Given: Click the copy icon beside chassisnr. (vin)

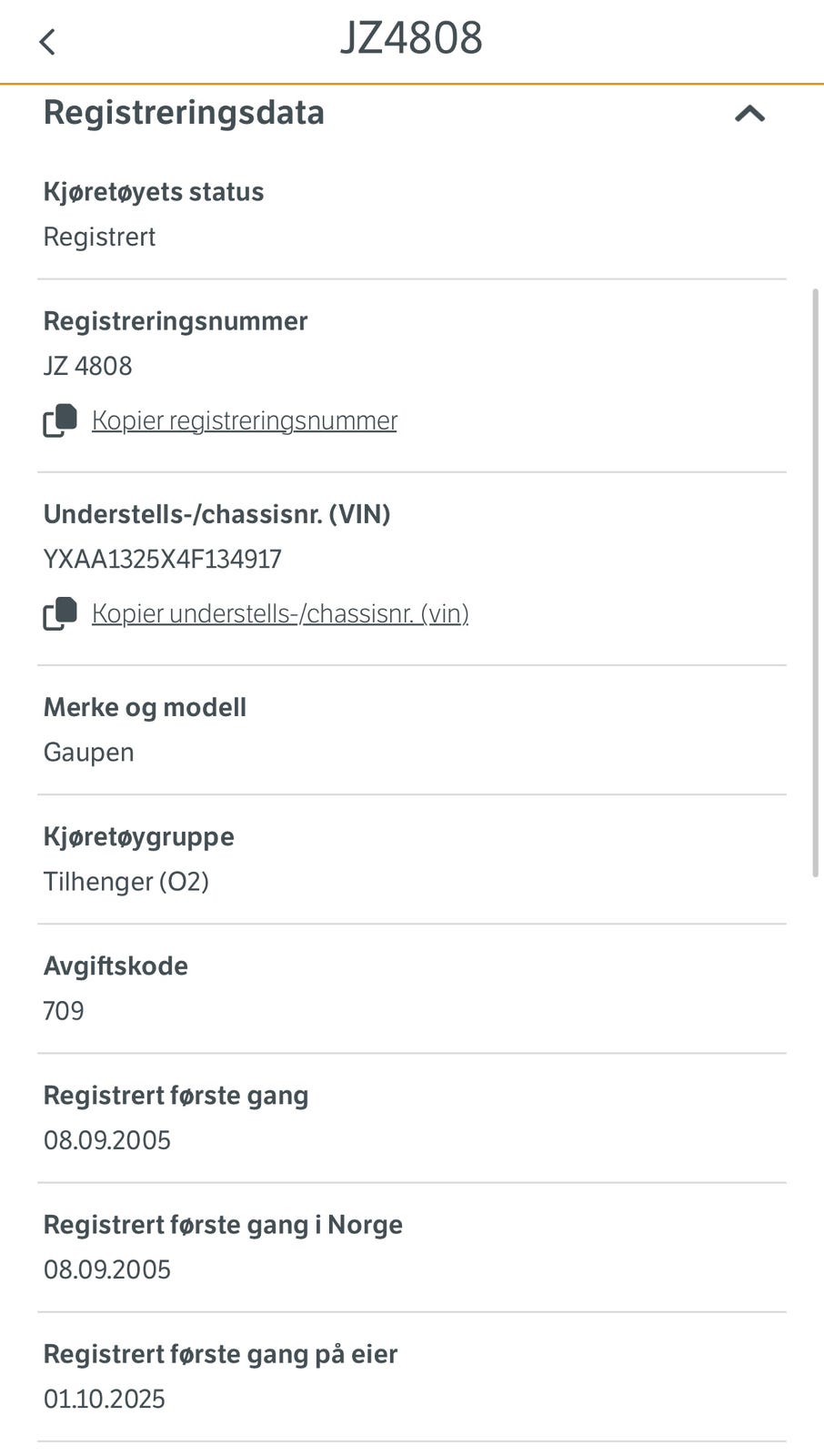Looking at the screenshot, I should (x=60, y=613).
